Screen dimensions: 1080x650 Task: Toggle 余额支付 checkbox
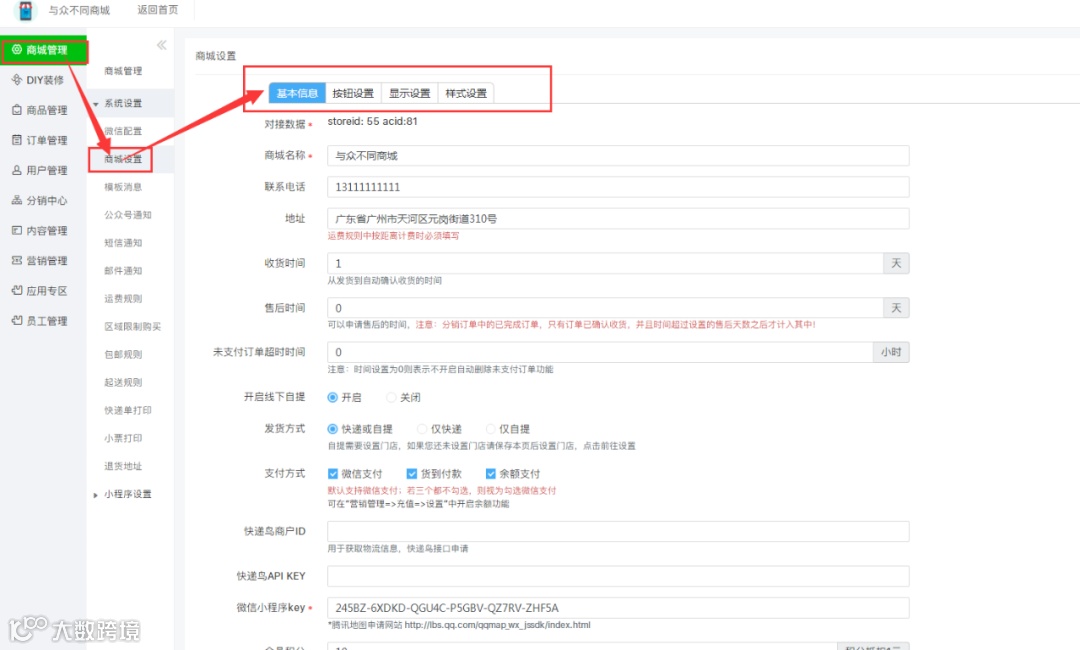point(490,474)
